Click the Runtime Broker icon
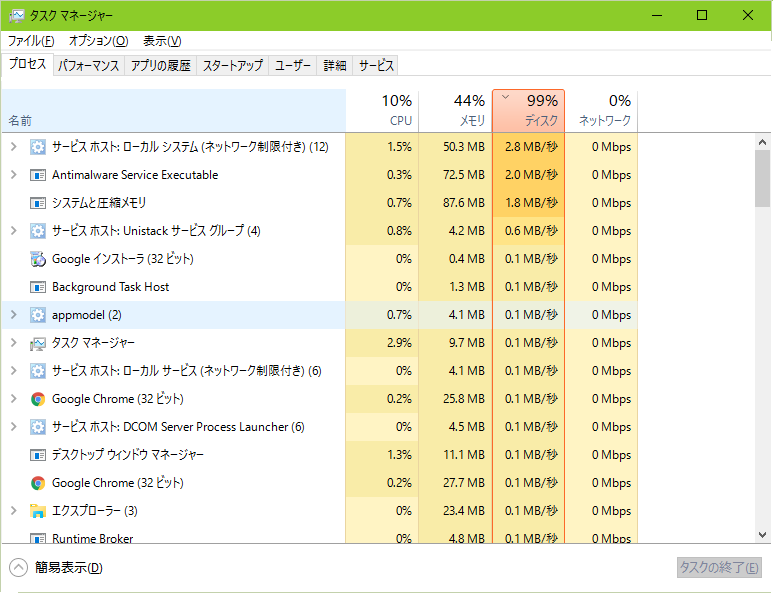This screenshot has height=593, width=773. (x=38, y=539)
